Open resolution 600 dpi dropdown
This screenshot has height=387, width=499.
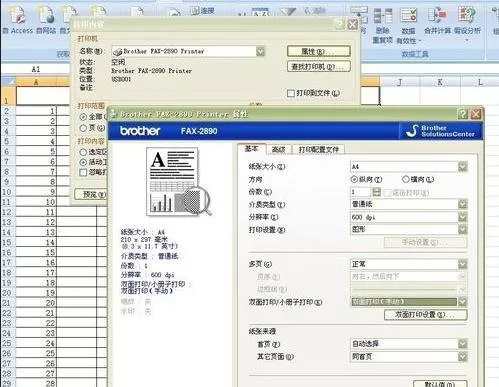point(463,217)
